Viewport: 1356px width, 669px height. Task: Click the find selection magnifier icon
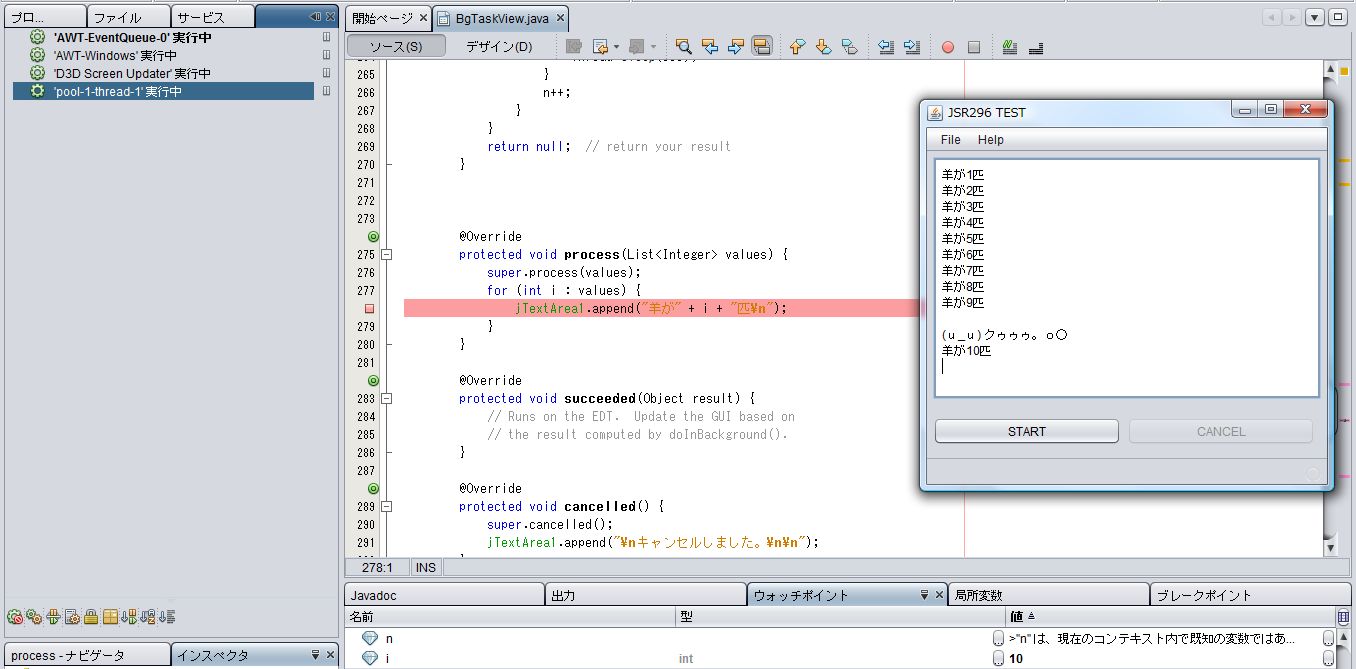coord(684,47)
